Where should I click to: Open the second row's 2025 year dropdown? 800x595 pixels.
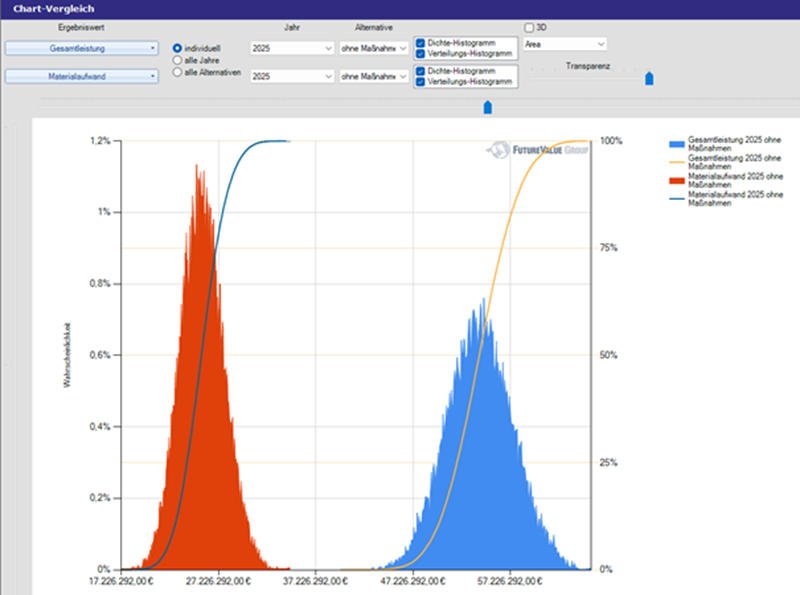tap(292, 77)
